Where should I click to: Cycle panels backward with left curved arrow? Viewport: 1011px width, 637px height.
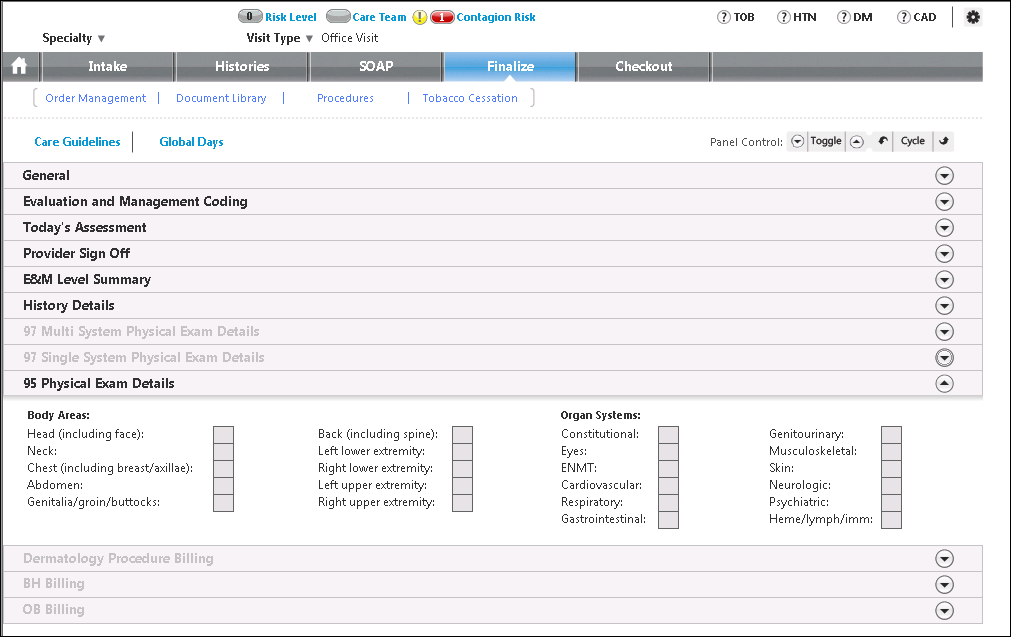coord(883,141)
